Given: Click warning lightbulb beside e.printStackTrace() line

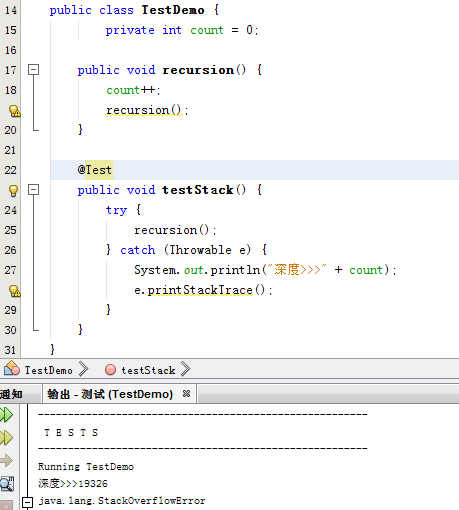Looking at the screenshot, I should click(14, 291).
